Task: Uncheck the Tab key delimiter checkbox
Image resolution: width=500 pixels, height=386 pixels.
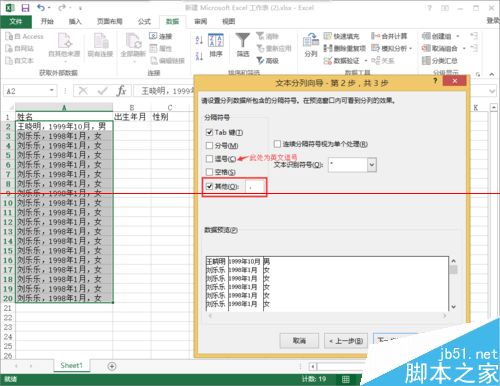Action: coord(209,132)
